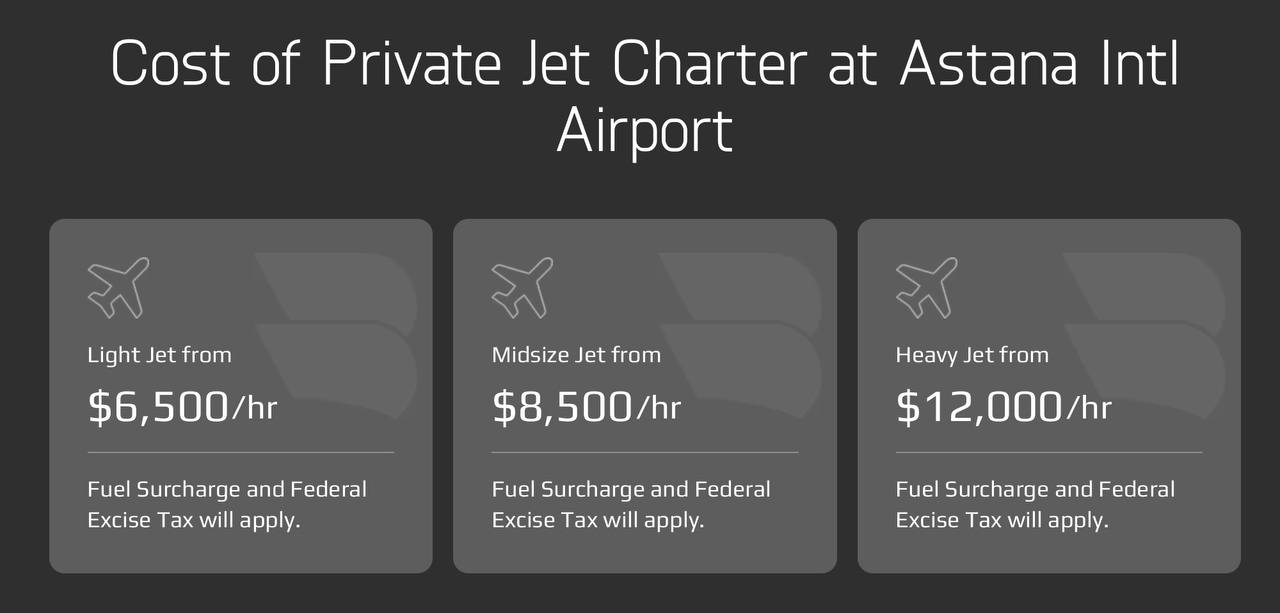Click the $8,500 price amount
This screenshot has height=613, width=1280.
coord(562,407)
